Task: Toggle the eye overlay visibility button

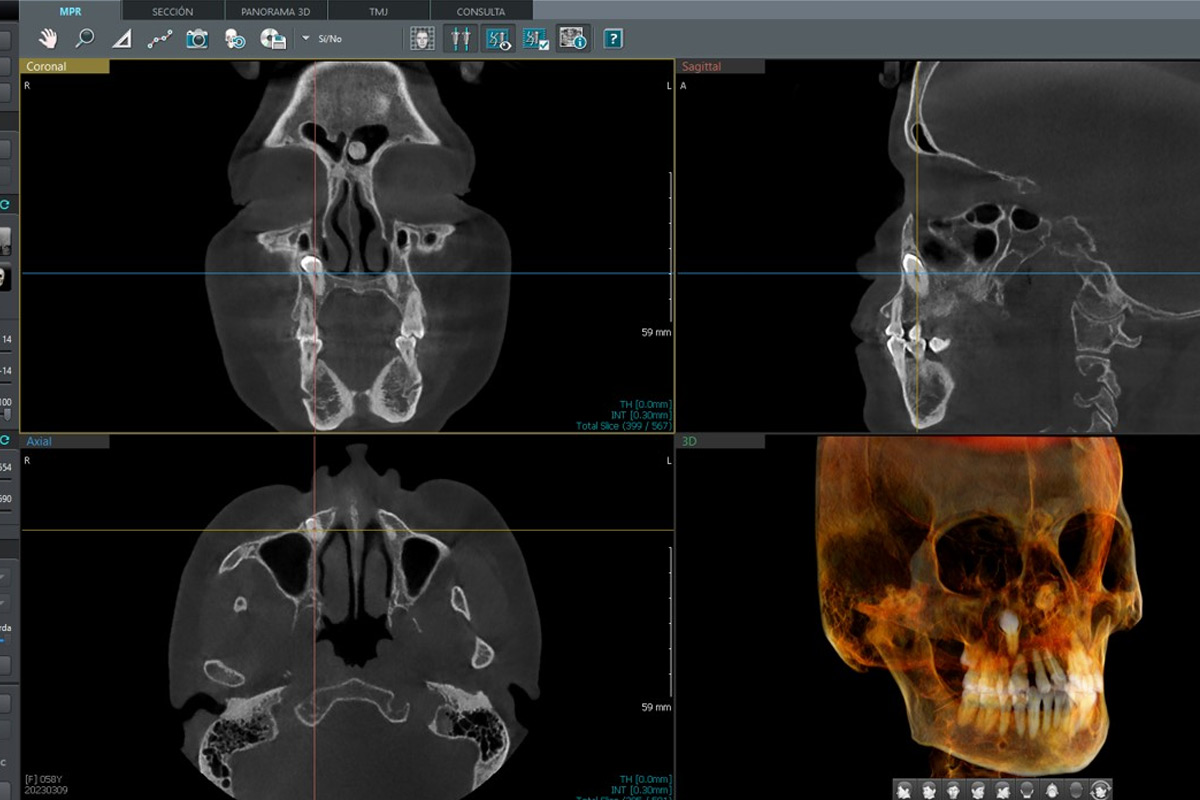Action: (498, 39)
